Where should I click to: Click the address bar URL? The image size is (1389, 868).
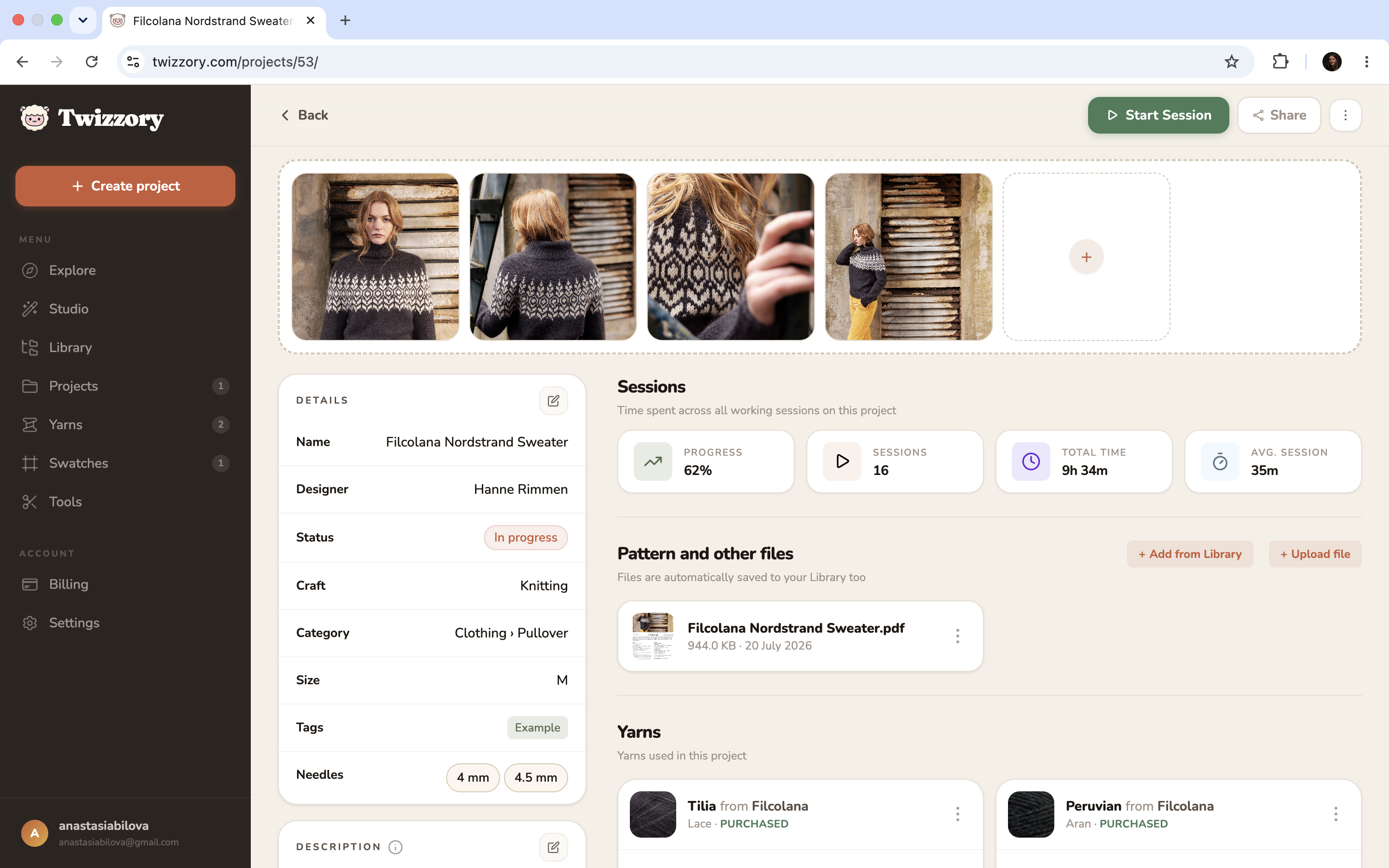pyautogui.click(x=235, y=61)
